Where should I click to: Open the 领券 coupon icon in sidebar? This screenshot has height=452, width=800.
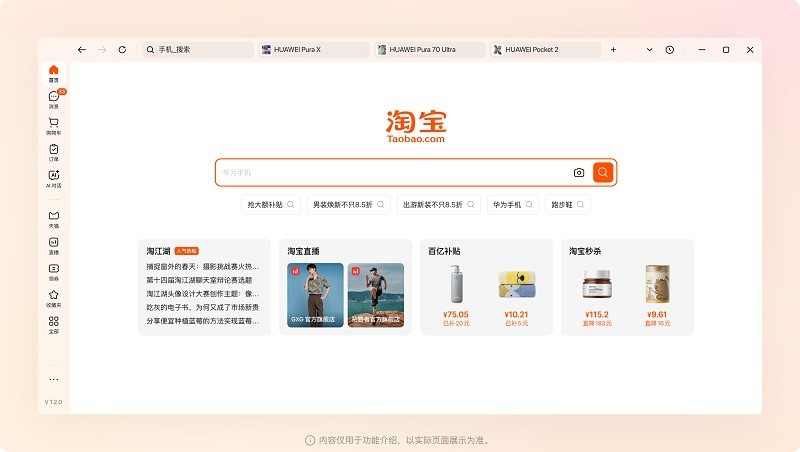click(x=54, y=272)
